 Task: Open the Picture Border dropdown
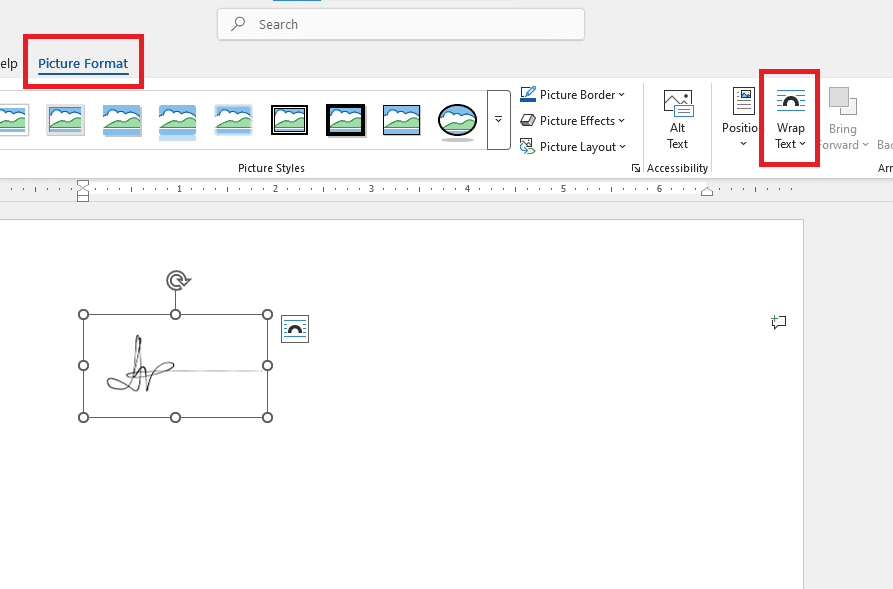coord(573,95)
